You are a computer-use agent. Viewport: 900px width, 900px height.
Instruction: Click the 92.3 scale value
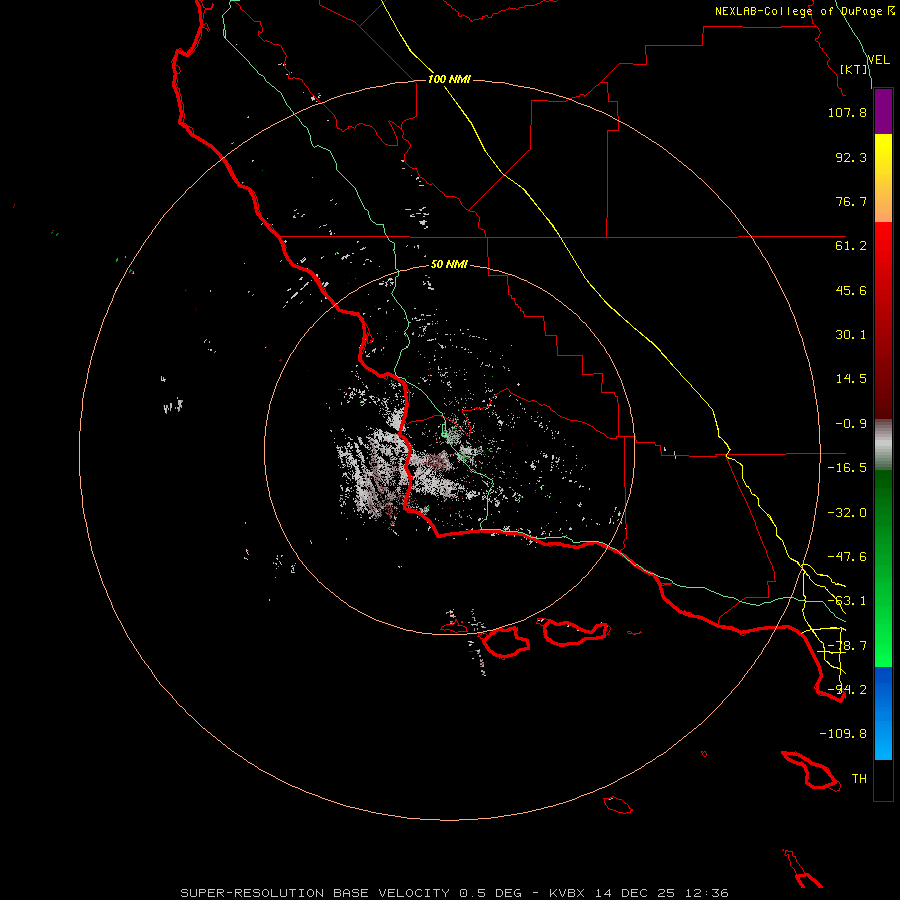851,157
